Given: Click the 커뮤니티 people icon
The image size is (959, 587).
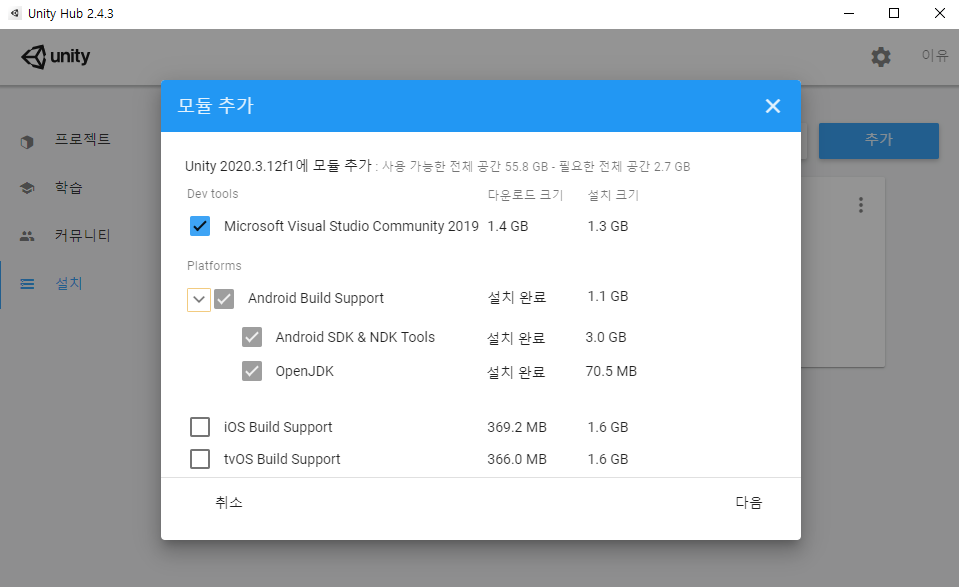Looking at the screenshot, I should (27, 236).
